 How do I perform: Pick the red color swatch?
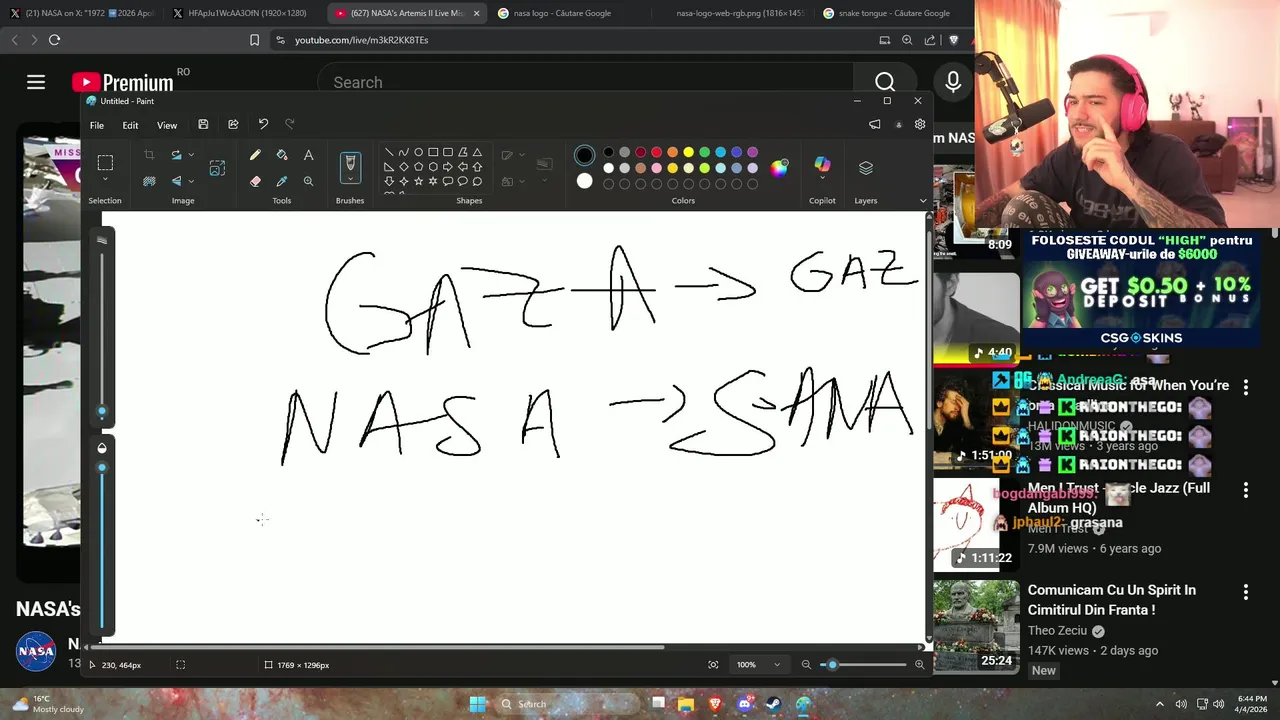pos(656,152)
